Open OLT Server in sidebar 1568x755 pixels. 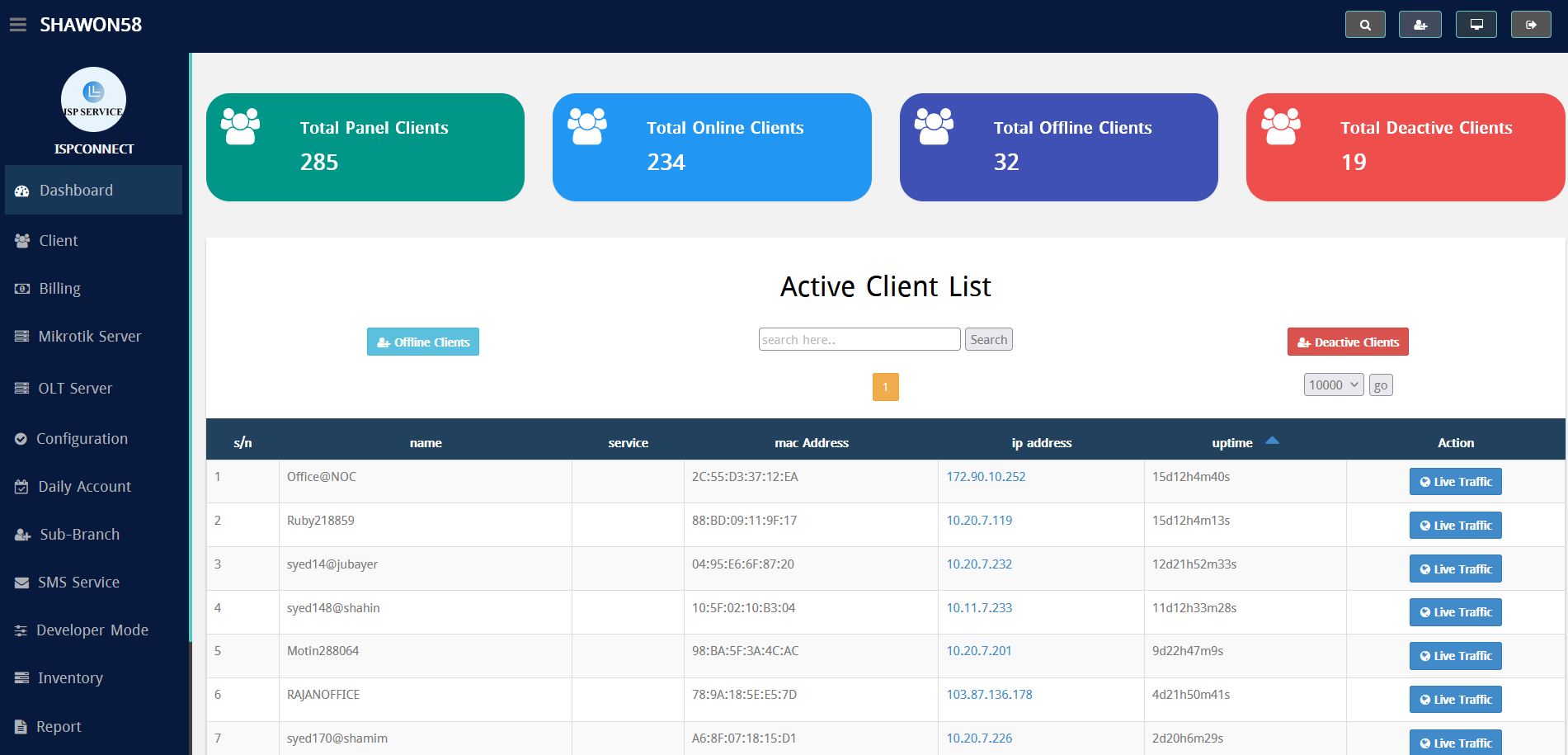[93, 388]
